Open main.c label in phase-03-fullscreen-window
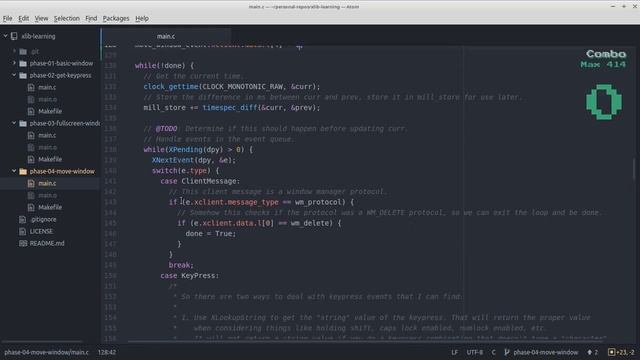 (x=47, y=135)
